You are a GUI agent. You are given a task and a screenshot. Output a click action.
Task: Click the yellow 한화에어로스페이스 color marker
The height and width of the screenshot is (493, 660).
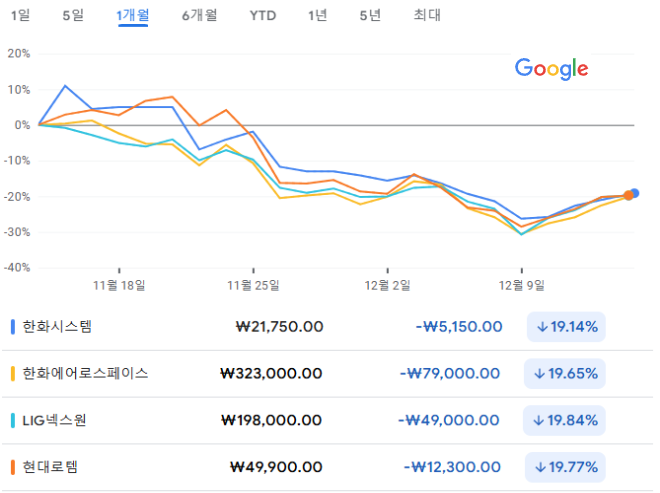13,373
